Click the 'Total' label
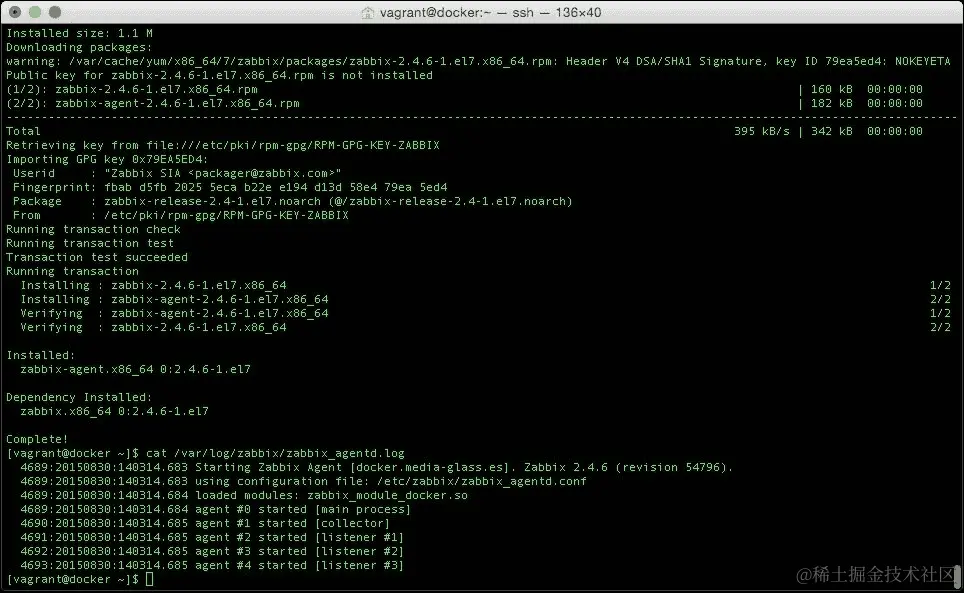Screen dimensions: 964x593 (x=23, y=131)
